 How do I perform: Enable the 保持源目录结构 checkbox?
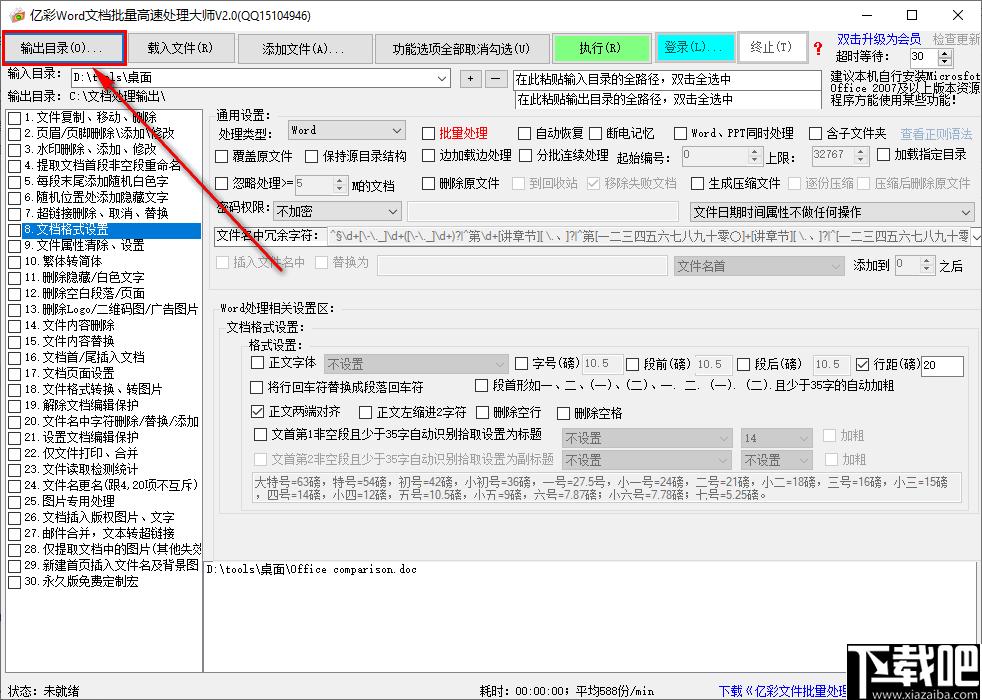tap(311, 156)
